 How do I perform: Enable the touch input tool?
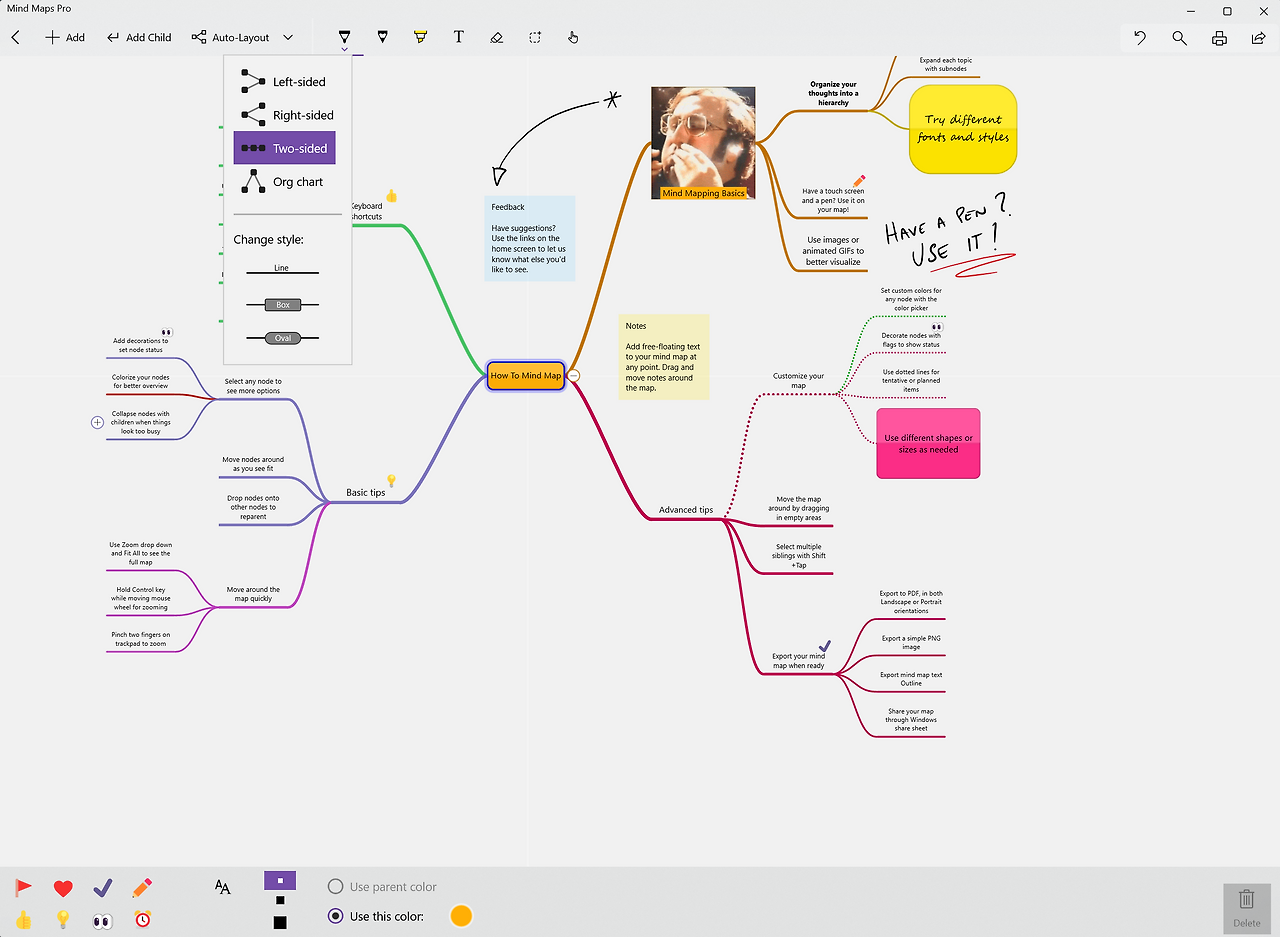(x=573, y=36)
